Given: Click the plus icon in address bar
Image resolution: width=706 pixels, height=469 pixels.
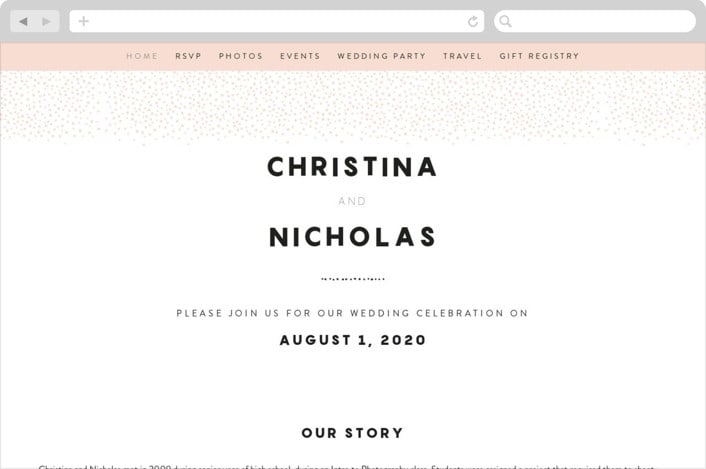Looking at the screenshot, I should click(84, 21).
